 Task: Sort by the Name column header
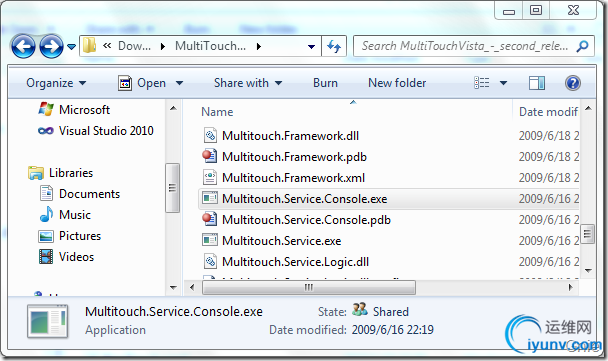tap(217, 112)
